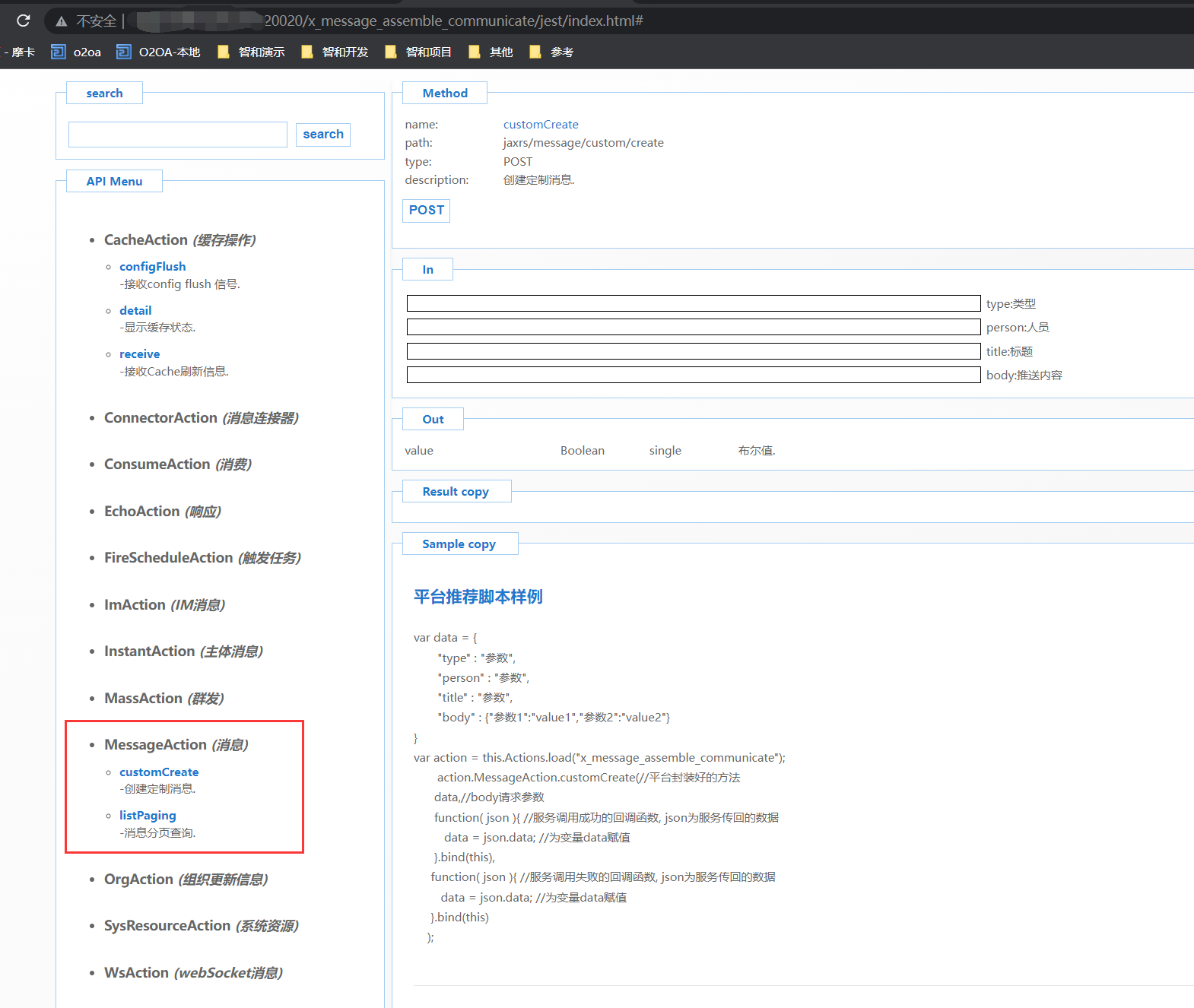Image resolution: width=1194 pixels, height=1008 pixels.
Task: Click the browser reload icon
Action: point(24,21)
